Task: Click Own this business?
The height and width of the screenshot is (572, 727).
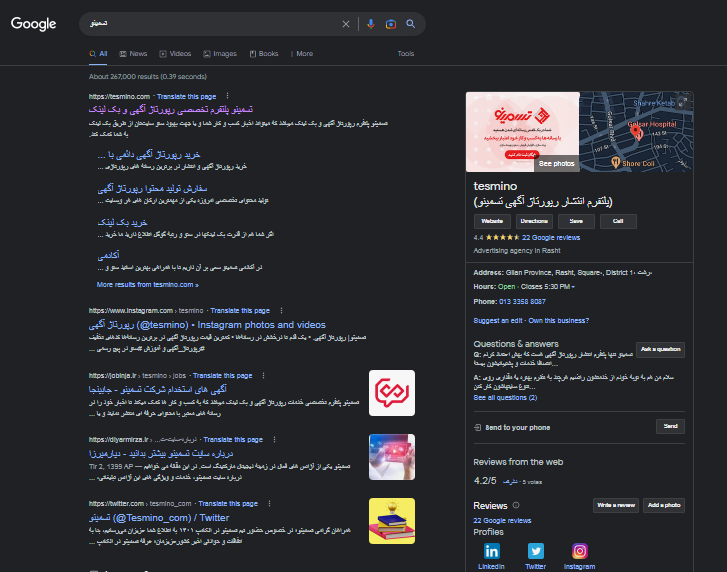Action: [x=559, y=321]
